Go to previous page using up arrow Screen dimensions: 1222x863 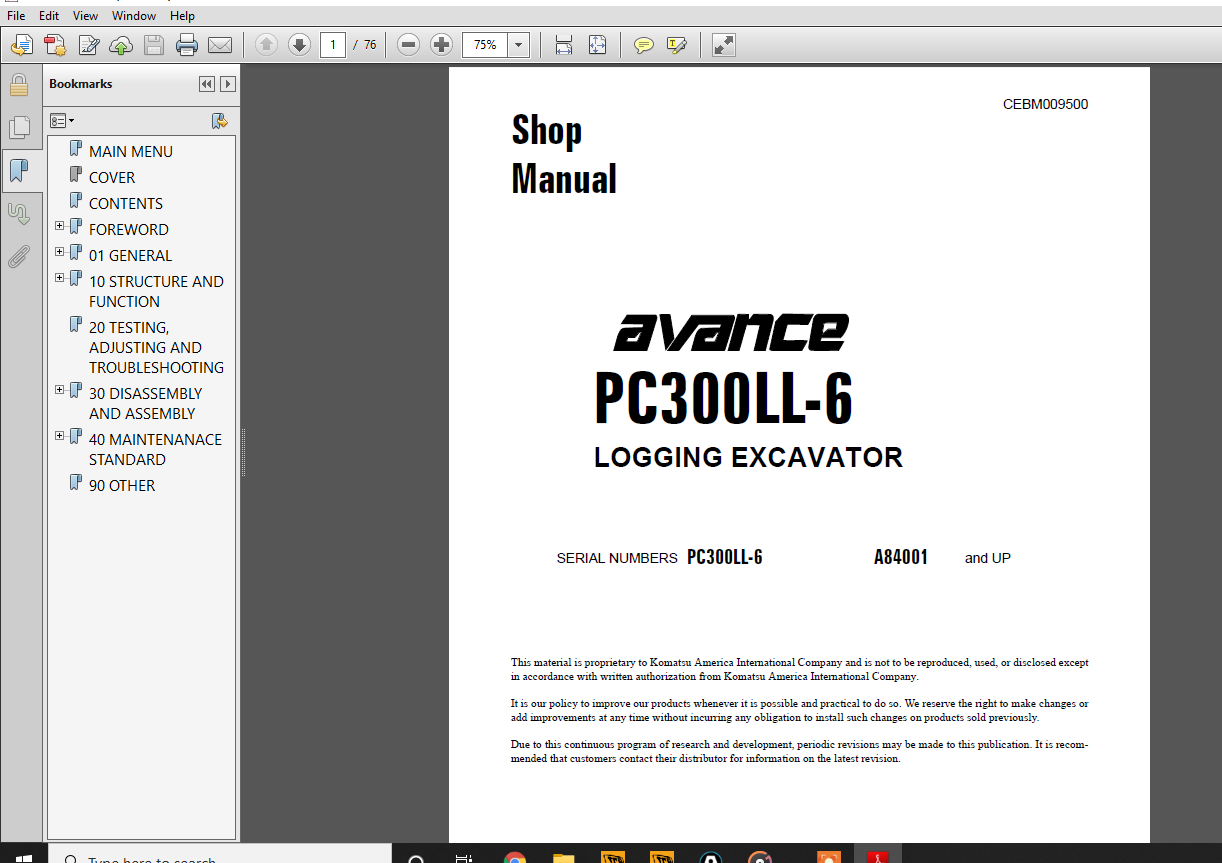coord(266,45)
